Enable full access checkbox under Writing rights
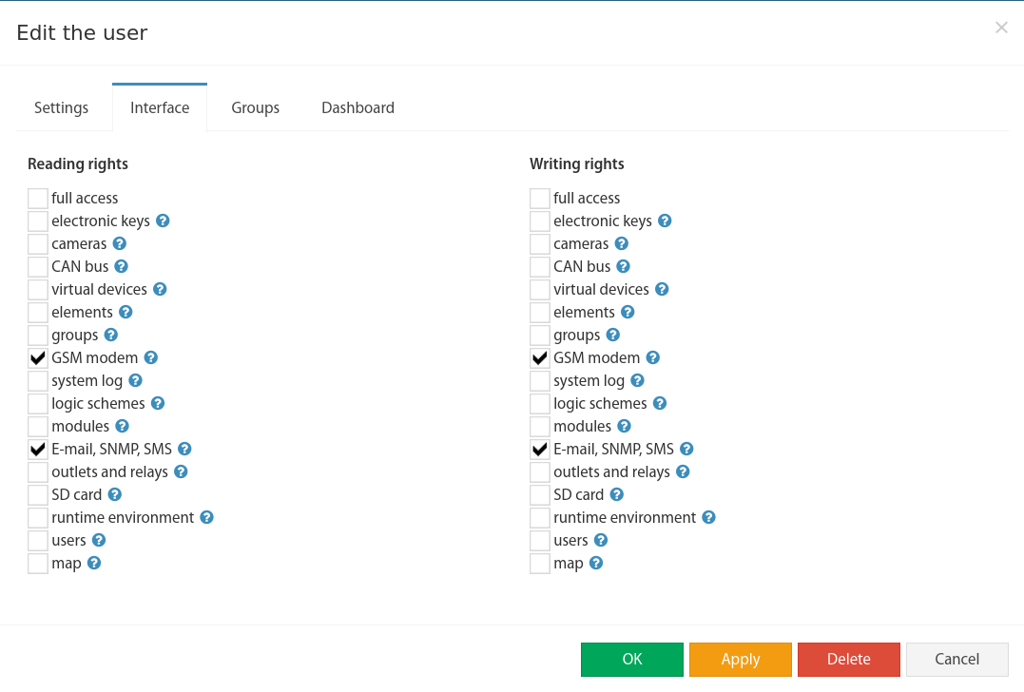This screenshot has height=692, width=1024. click(x=540, y=198)
